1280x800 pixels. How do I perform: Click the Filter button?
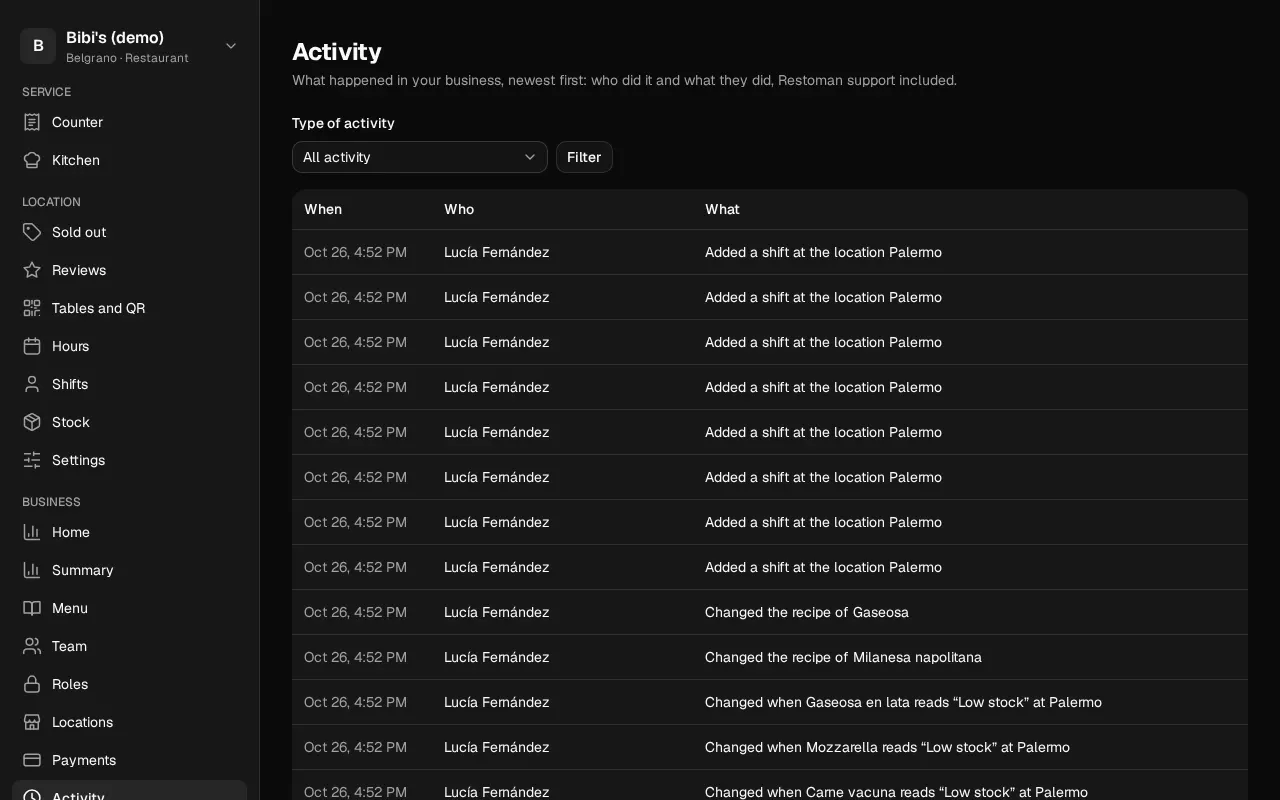584,157
